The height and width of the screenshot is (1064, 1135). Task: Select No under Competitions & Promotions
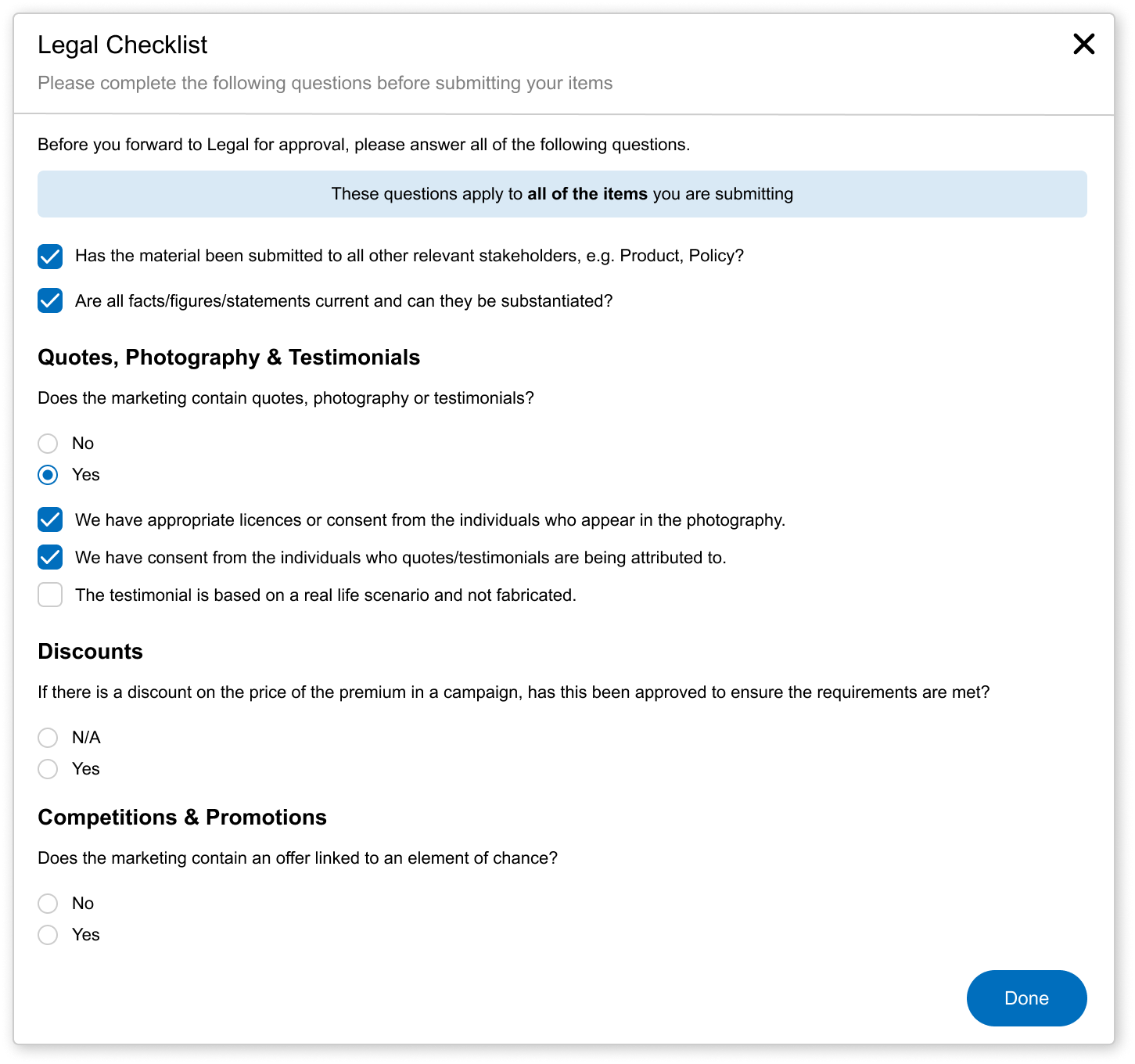48,904
